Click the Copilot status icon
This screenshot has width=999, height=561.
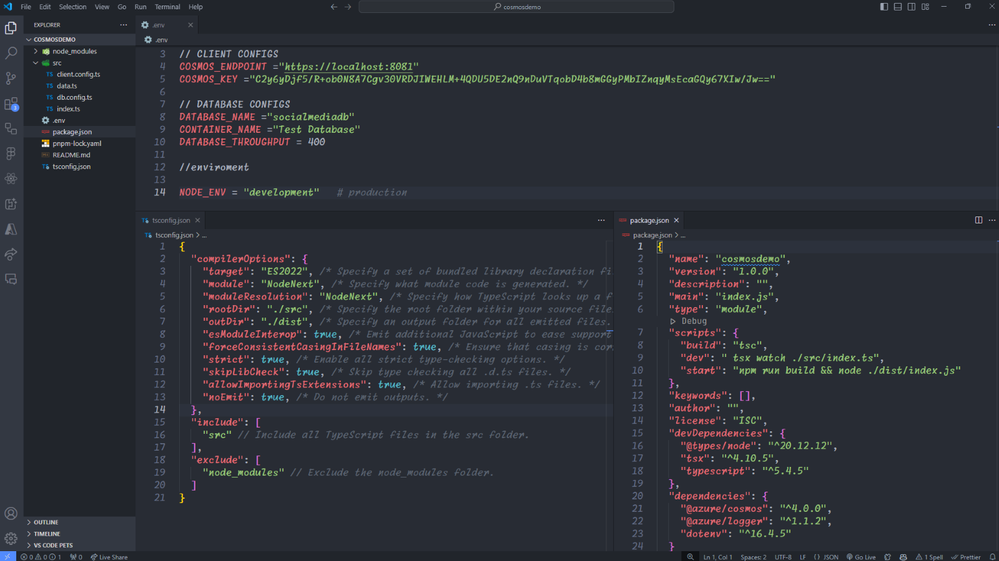point(903,557)
